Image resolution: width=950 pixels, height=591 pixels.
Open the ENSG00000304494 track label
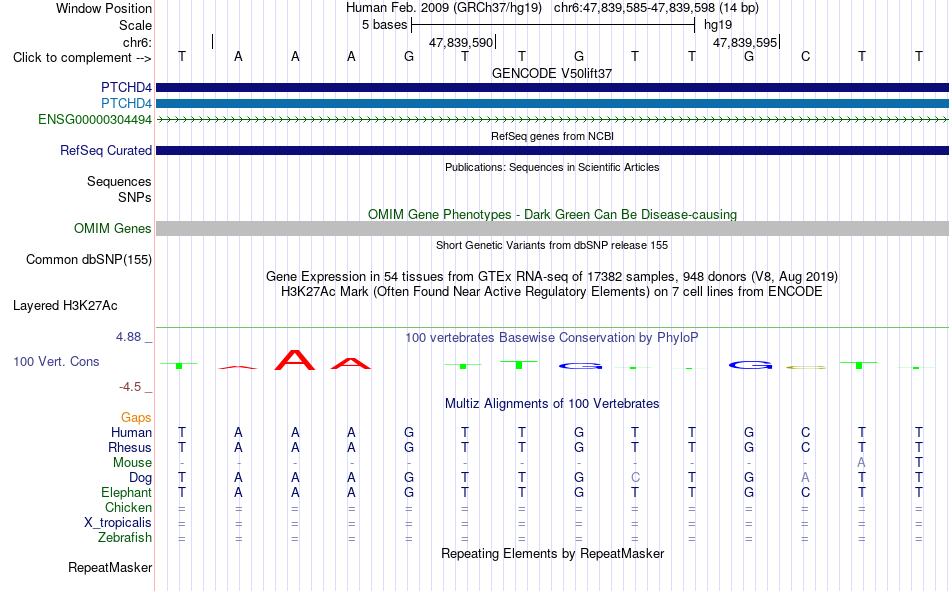click(95, 119)
